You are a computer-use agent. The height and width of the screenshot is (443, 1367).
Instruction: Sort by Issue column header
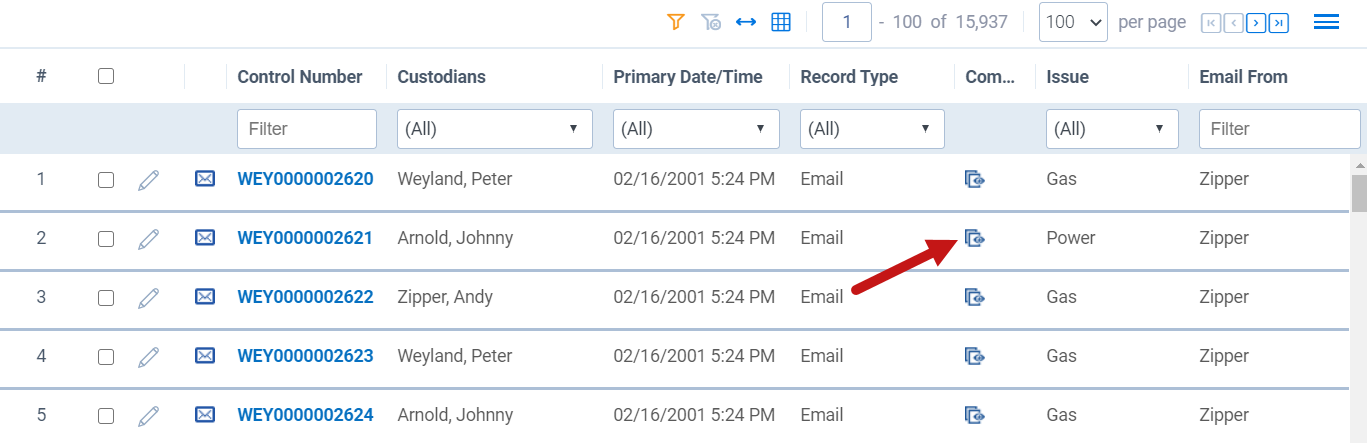(1067, 76)
